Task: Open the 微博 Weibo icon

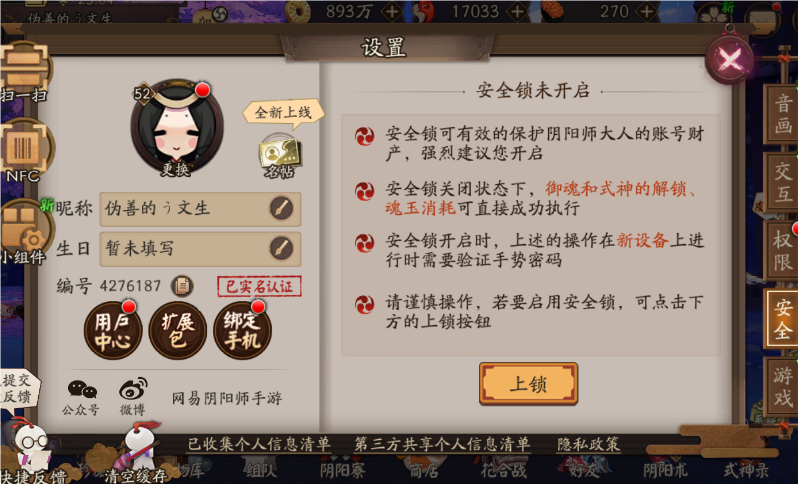Action: pyautogui.click(x=133, y=397)
